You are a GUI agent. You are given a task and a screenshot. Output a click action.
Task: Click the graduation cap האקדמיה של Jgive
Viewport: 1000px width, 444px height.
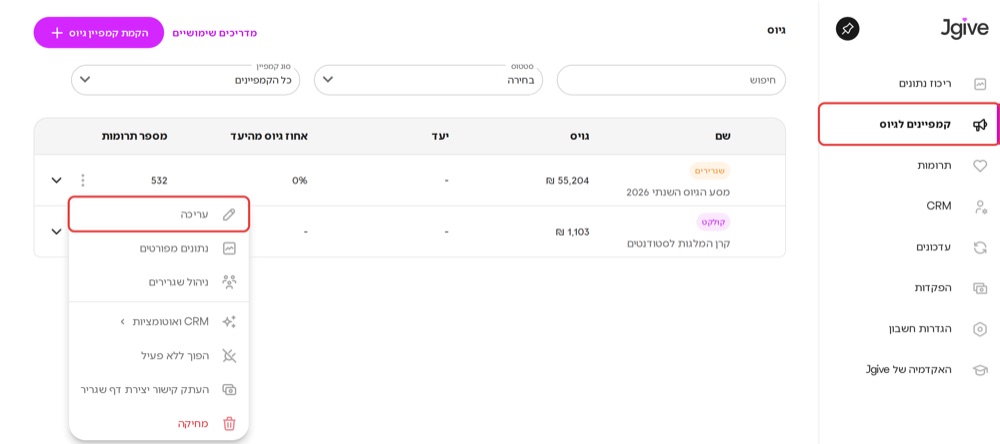980,369
